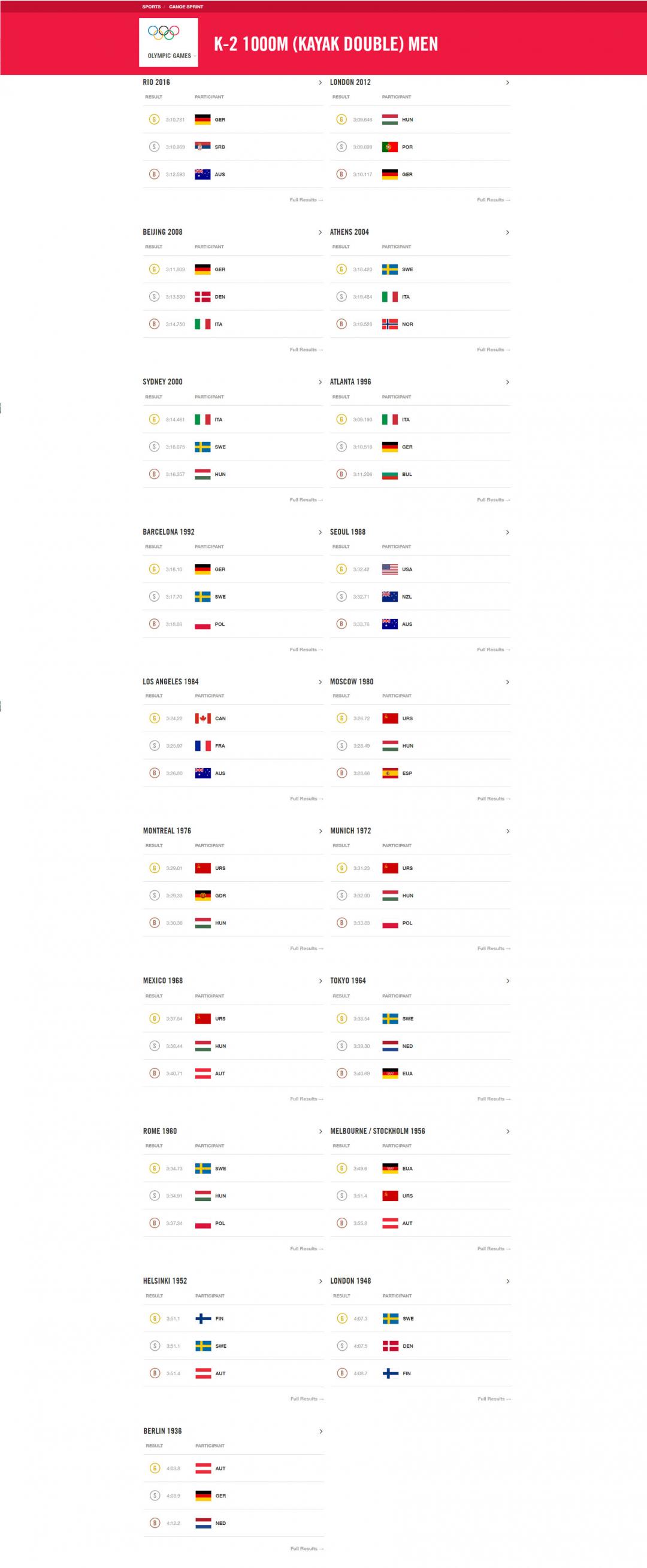Expand Athens 2004 using the right chevron

507,232
